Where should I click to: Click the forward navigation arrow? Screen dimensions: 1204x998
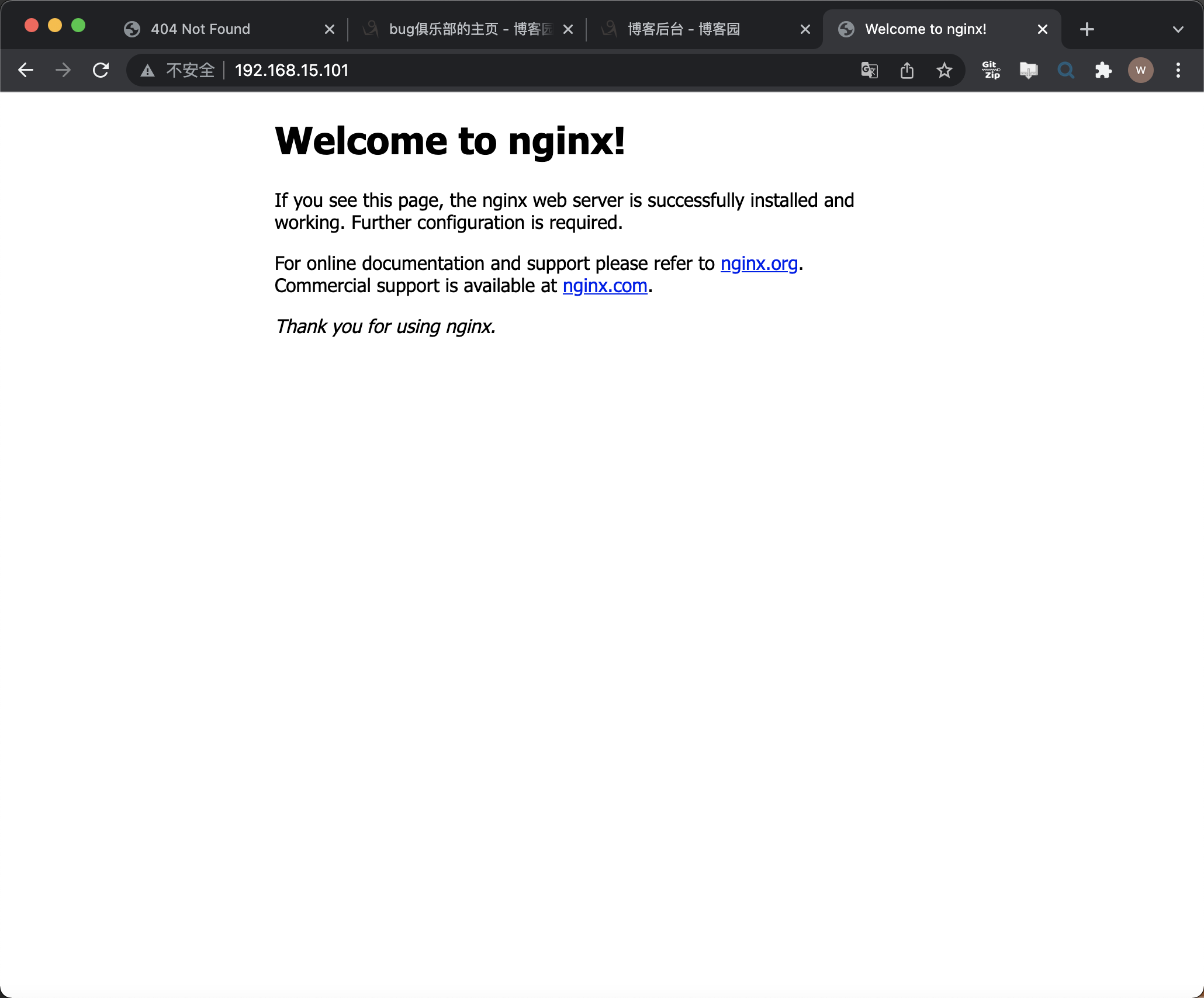(x=63, y=70)
